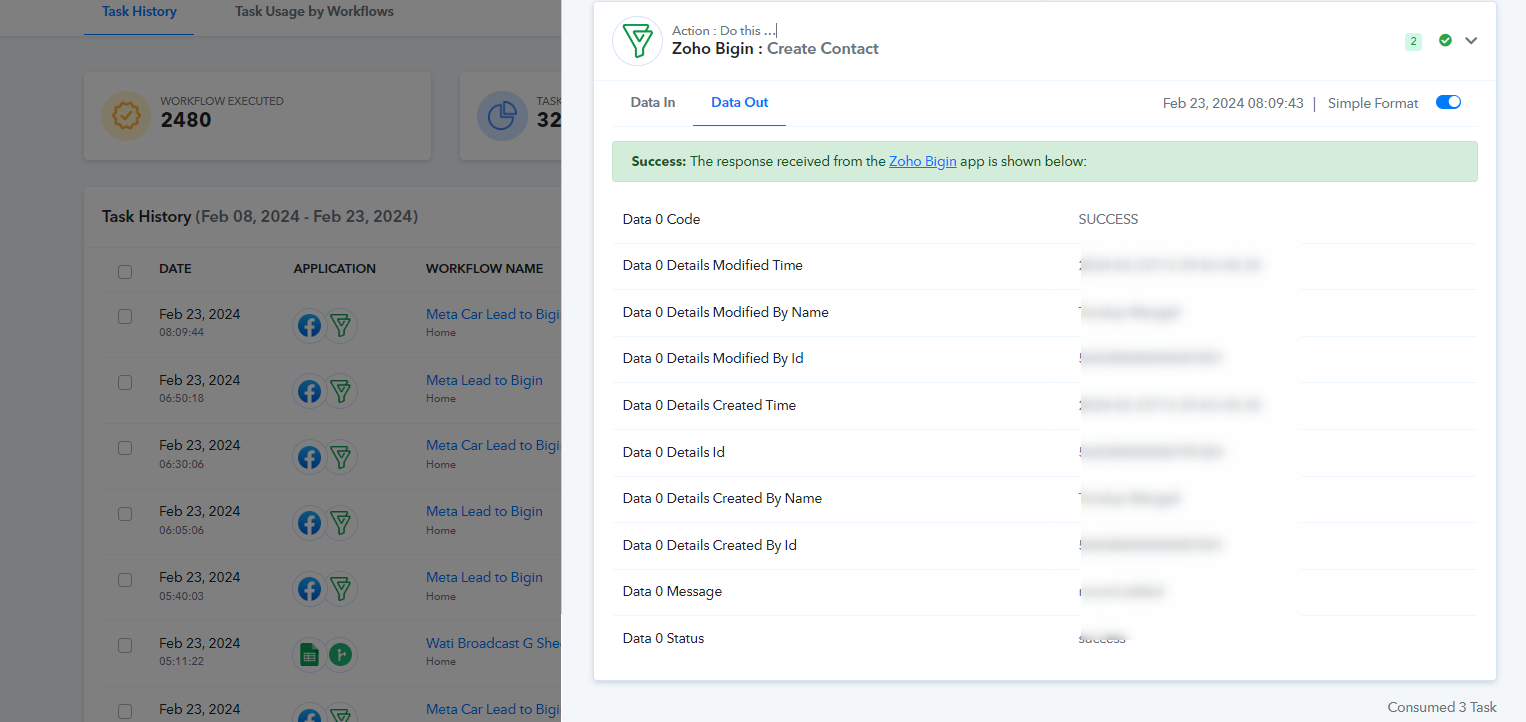Click Facebook icon in the 06:05:06 row

coord(309,523)
